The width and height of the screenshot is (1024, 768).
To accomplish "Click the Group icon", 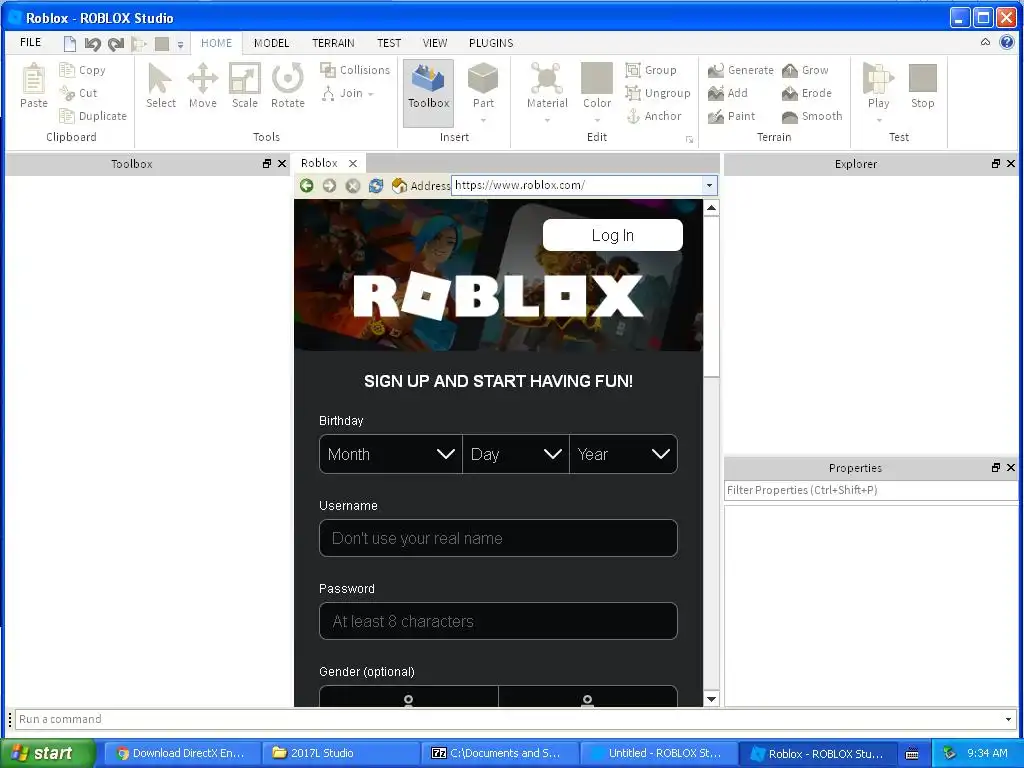I will (633, 69).
